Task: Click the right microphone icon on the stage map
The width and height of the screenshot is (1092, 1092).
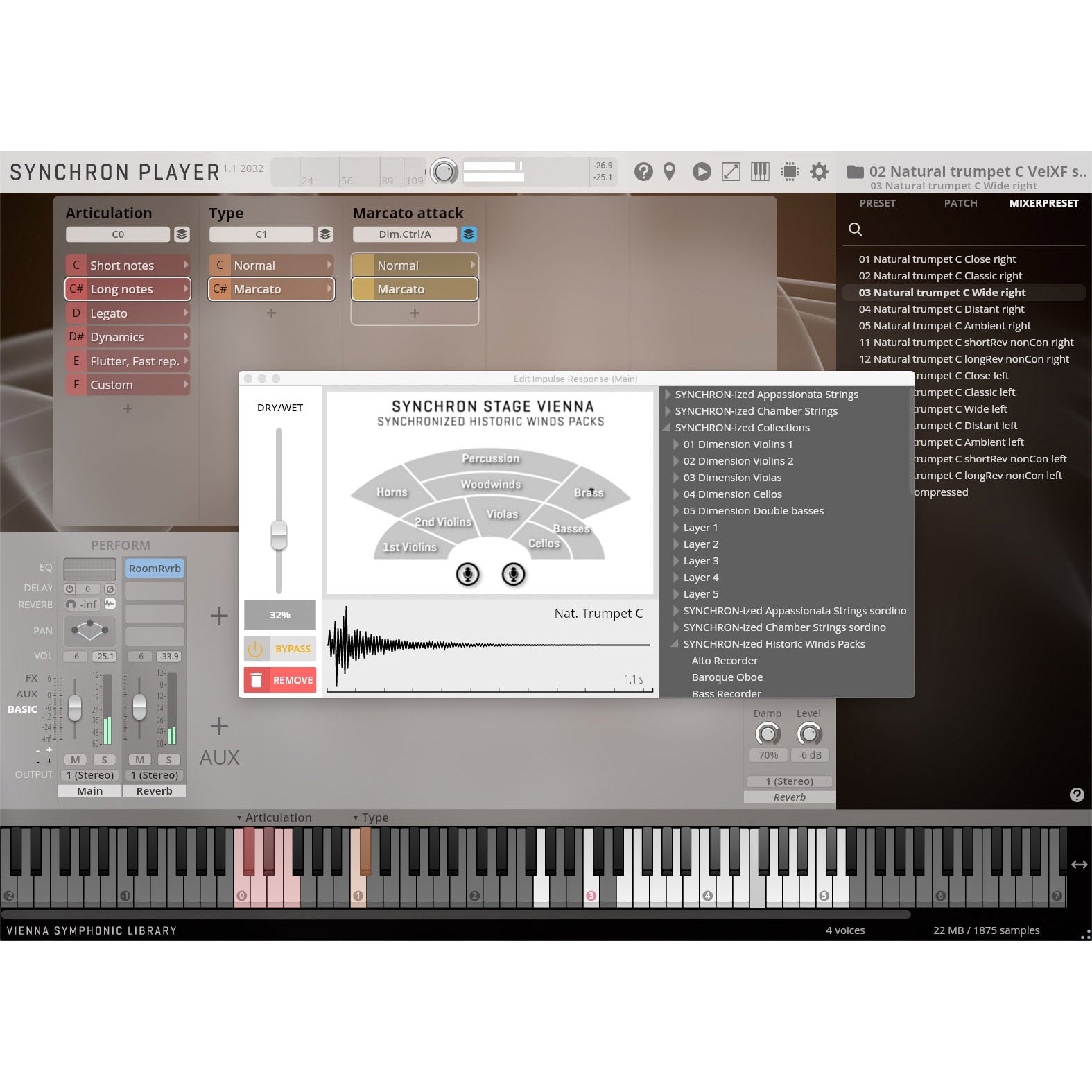Action: 514,574
